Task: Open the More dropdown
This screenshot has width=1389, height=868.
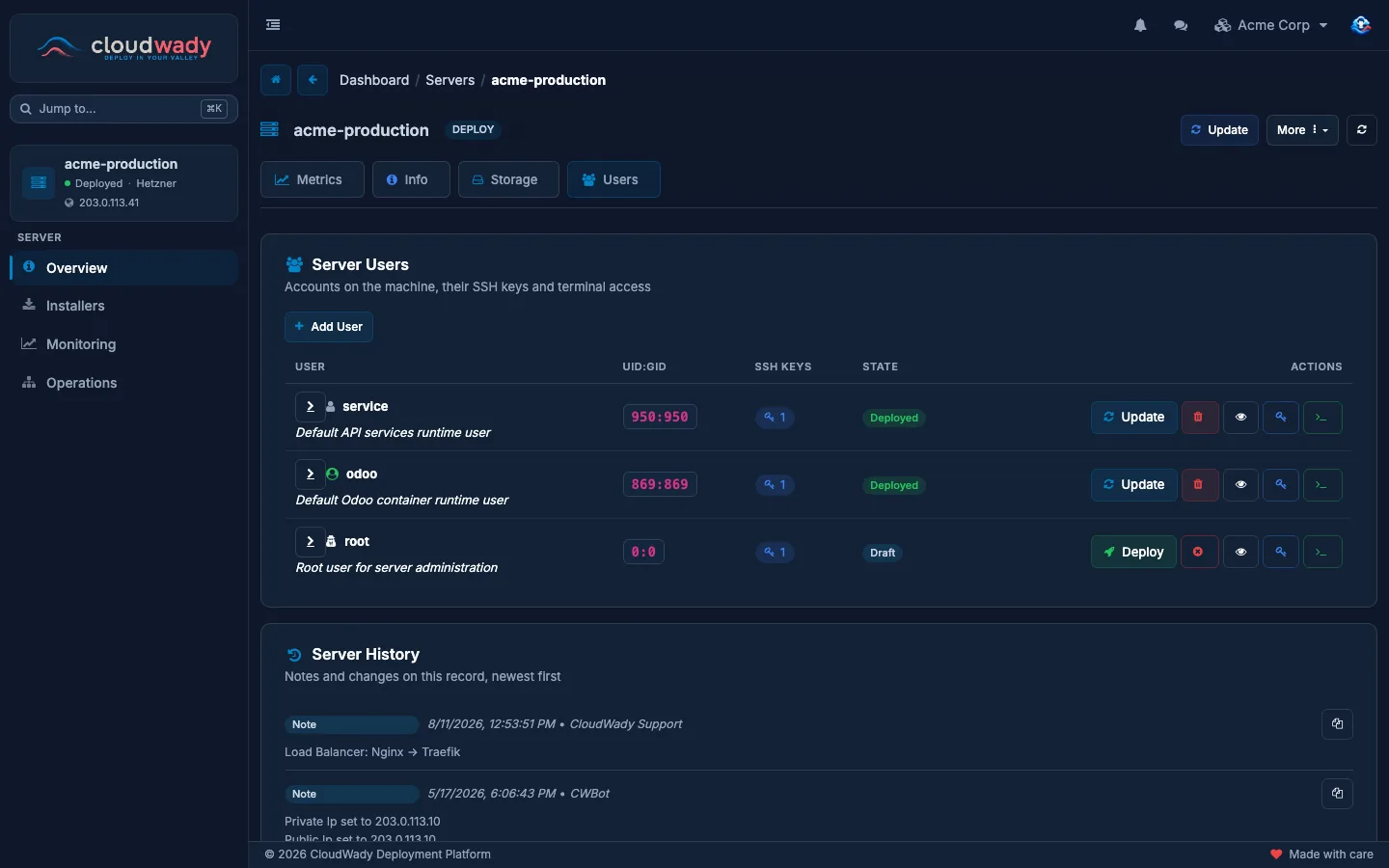Action: [1302, 130]
